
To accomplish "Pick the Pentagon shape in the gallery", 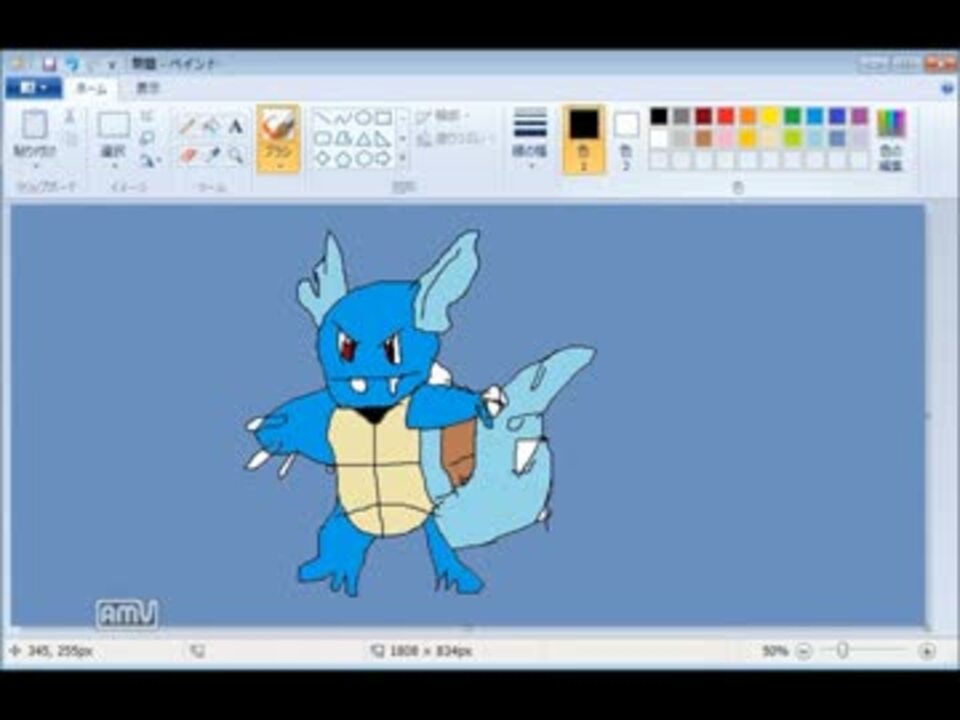I will coord(343,159).
